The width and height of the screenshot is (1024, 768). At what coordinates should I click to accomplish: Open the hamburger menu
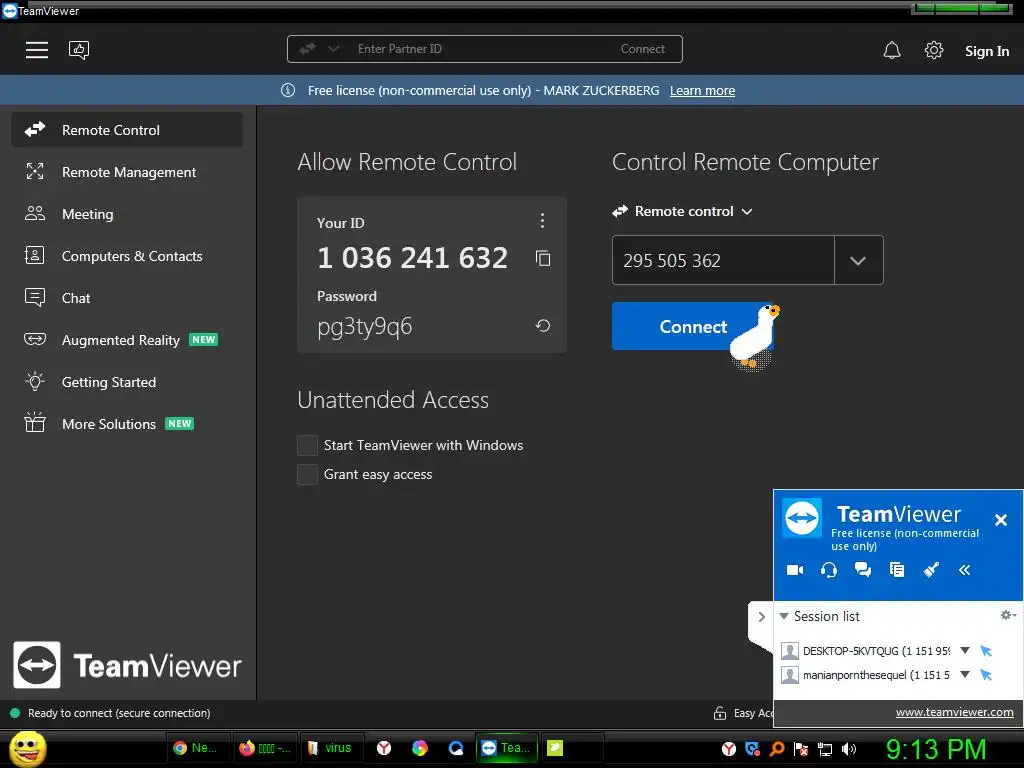[x=37, y=50]
